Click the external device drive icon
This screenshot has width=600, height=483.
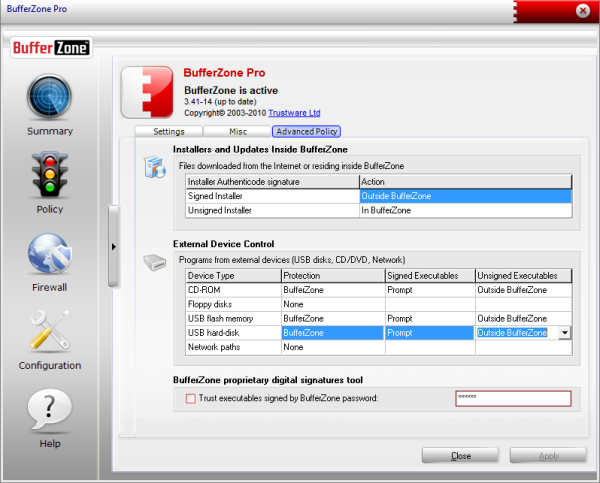(155, 262)
